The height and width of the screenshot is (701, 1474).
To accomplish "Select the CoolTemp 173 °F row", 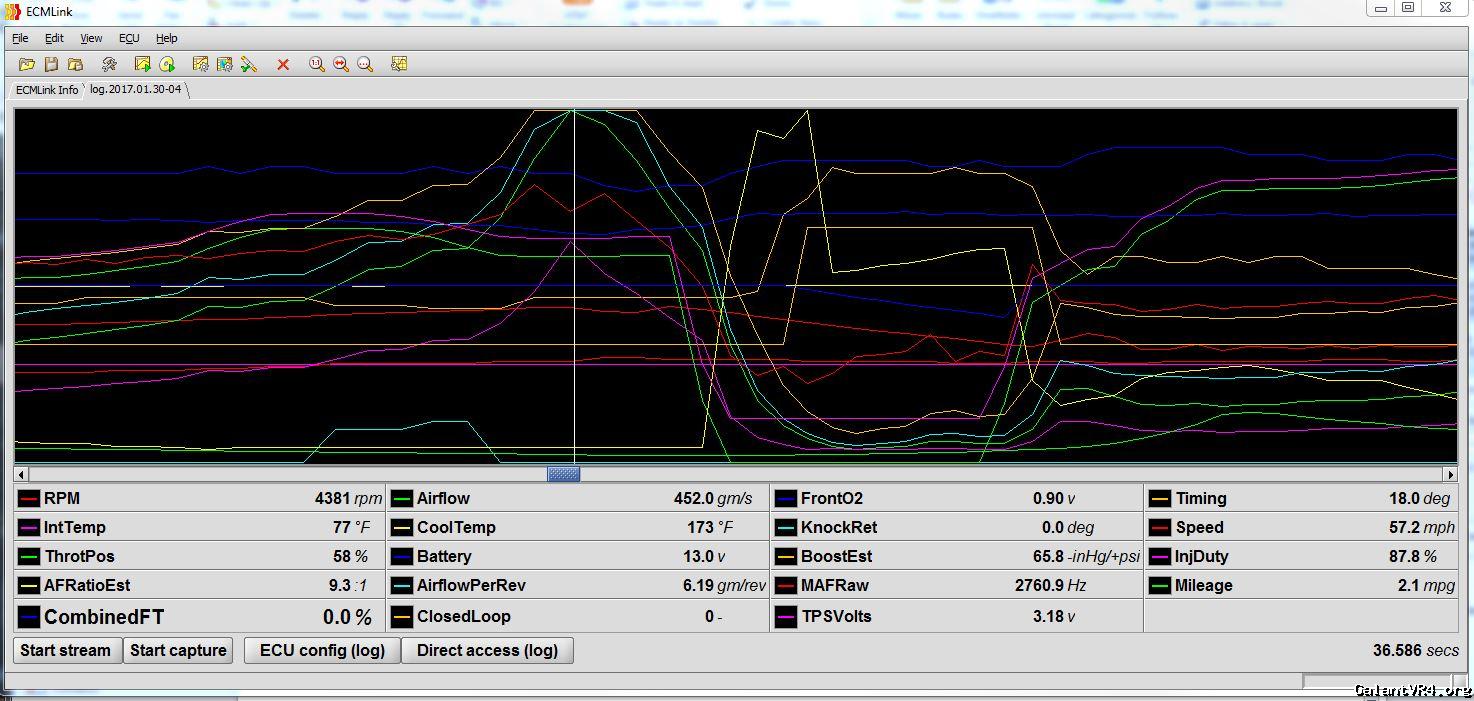I will click(x=578, y=527).
